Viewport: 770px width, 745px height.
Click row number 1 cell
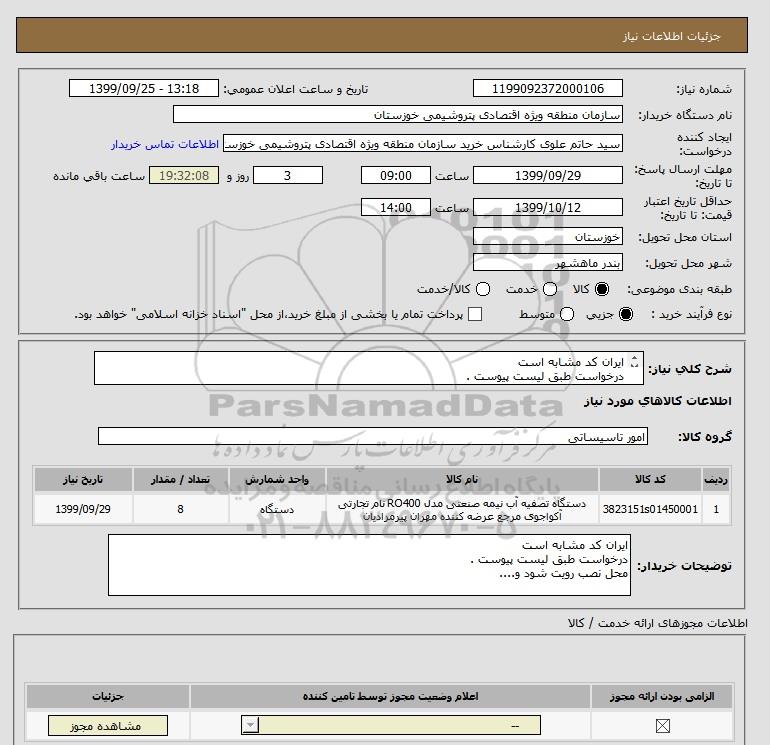(716, 509)
